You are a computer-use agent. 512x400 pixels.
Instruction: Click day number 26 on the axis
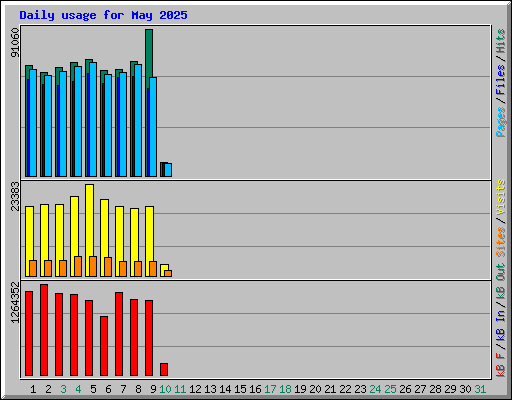click(405, 389)
